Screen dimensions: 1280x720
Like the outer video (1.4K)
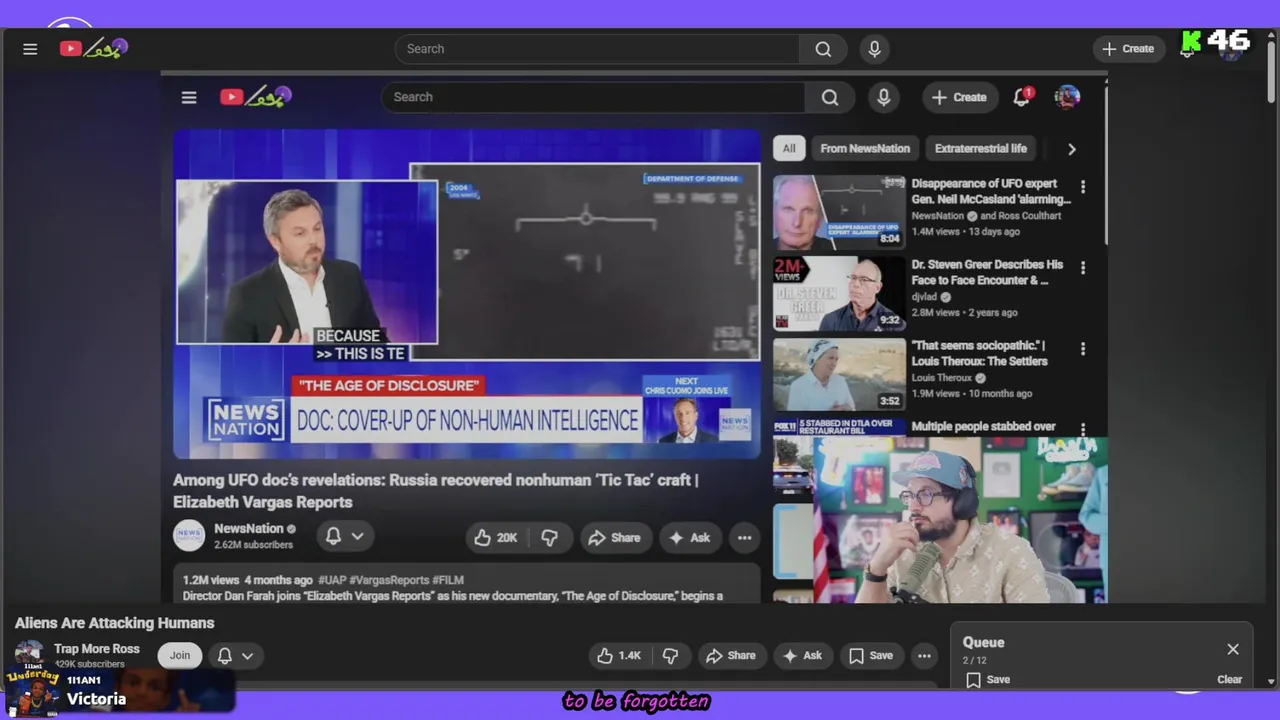619,655
